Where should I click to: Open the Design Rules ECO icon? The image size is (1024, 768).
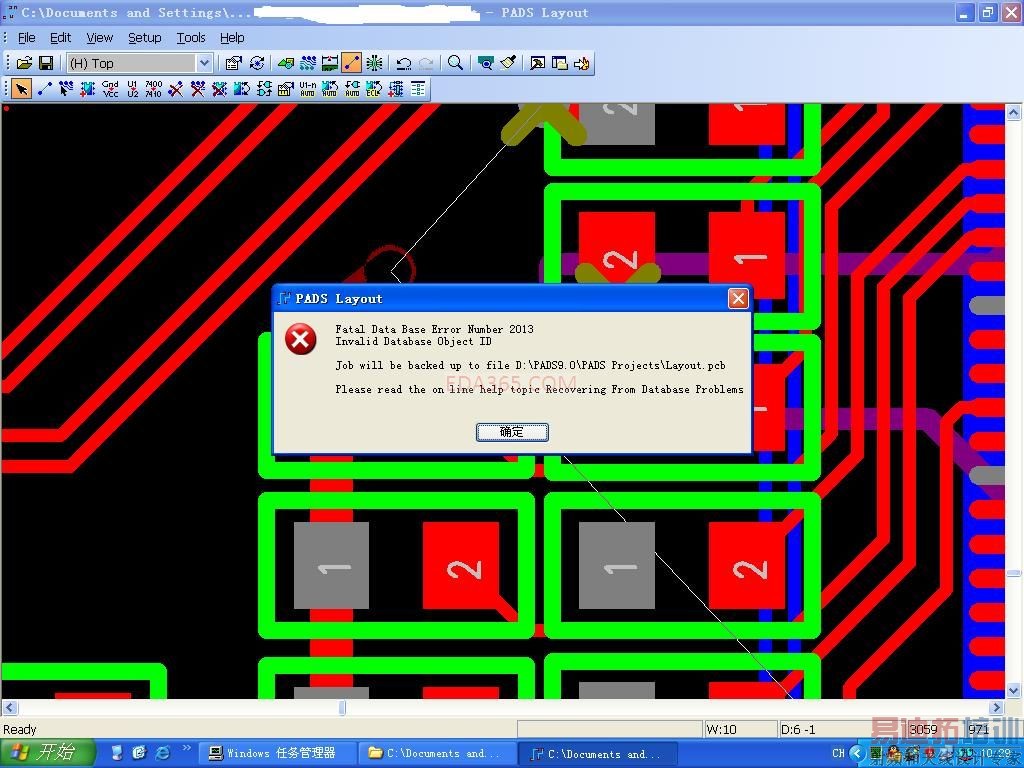pos(285,89)
